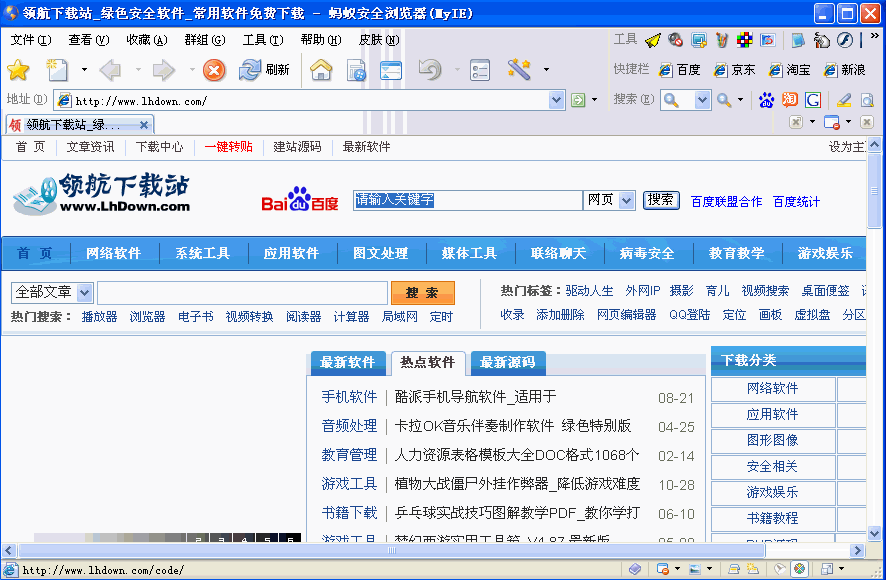This screenshot has height=580, width=886.
Task: Click the orange 搜索 button
Action: (x=423, y=293)
